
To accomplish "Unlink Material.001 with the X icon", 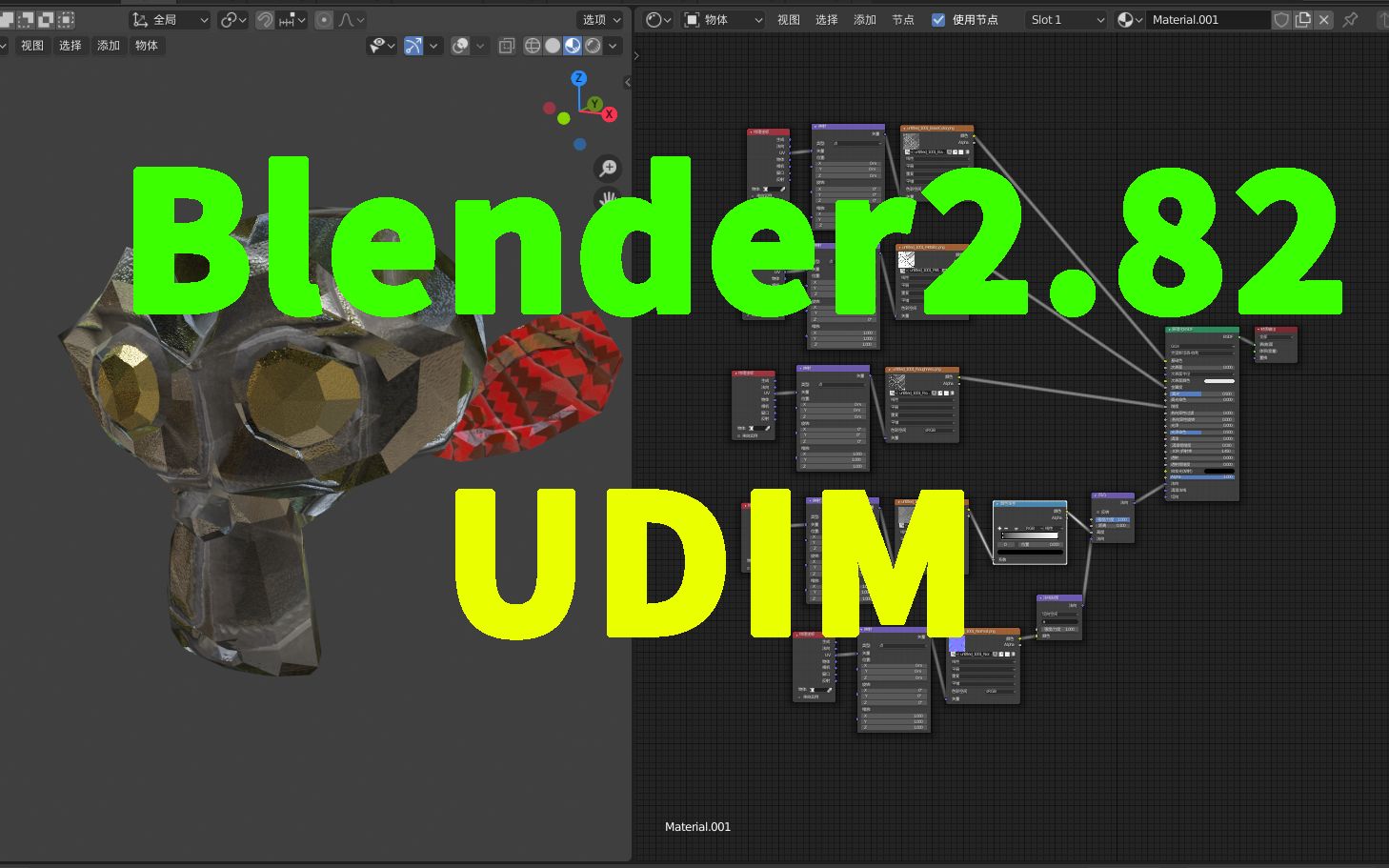I will coord(1323,19).
